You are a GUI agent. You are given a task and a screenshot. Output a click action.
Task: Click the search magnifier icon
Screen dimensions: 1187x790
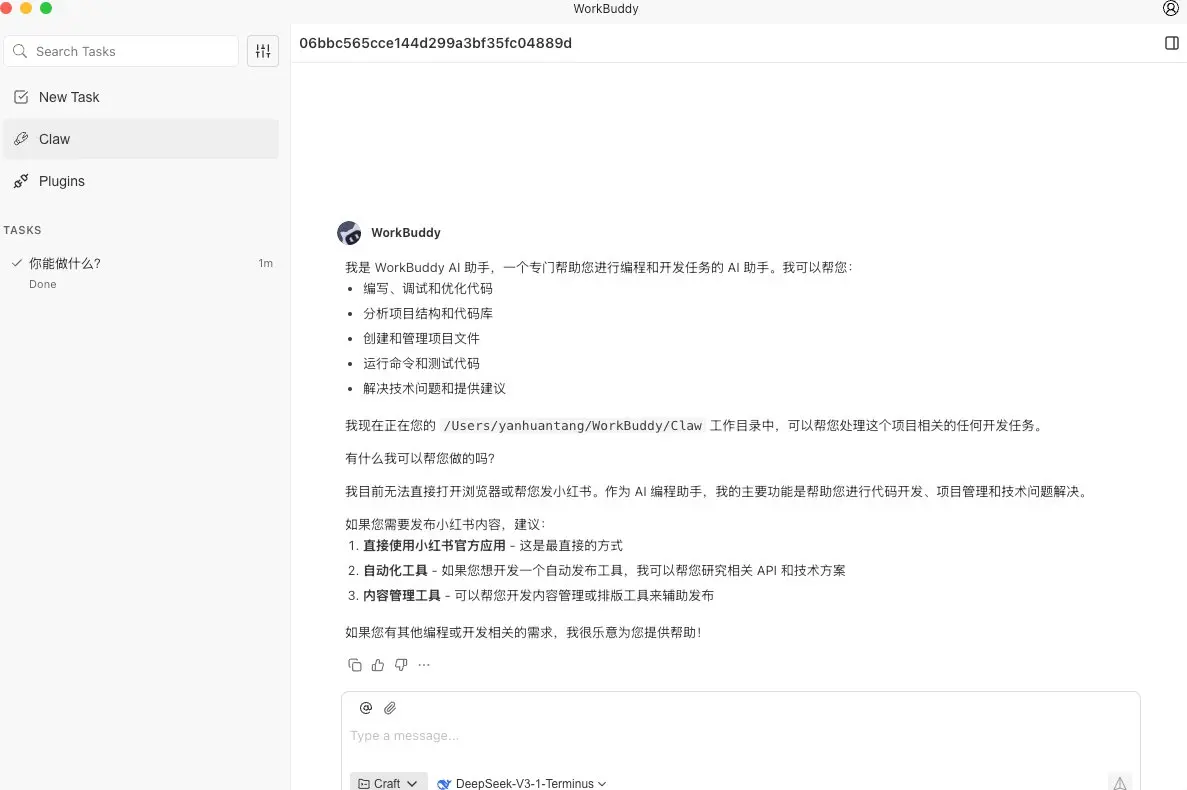[20, 51]
